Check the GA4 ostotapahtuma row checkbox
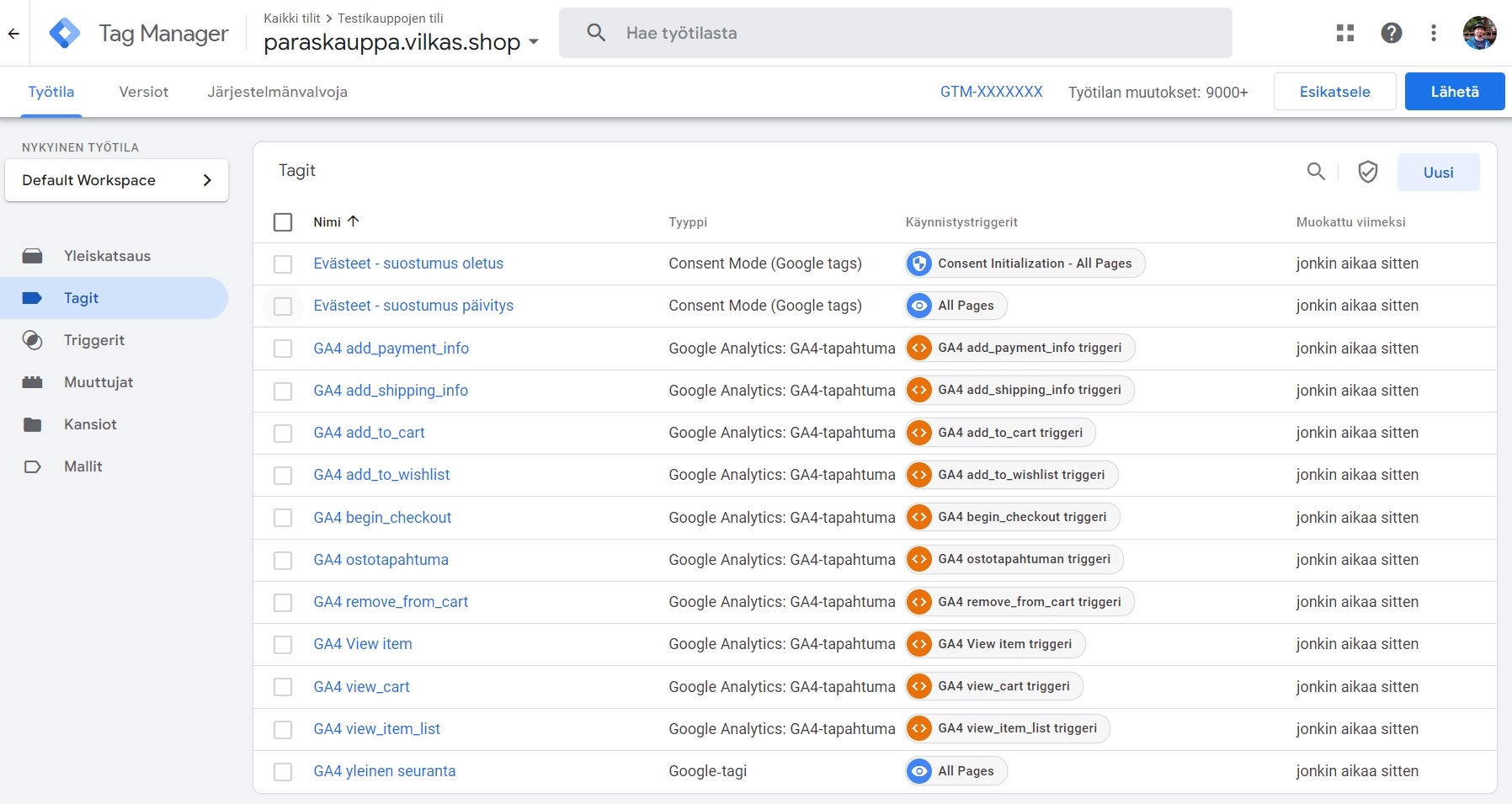1512x804 pixels. coord(283,561)
